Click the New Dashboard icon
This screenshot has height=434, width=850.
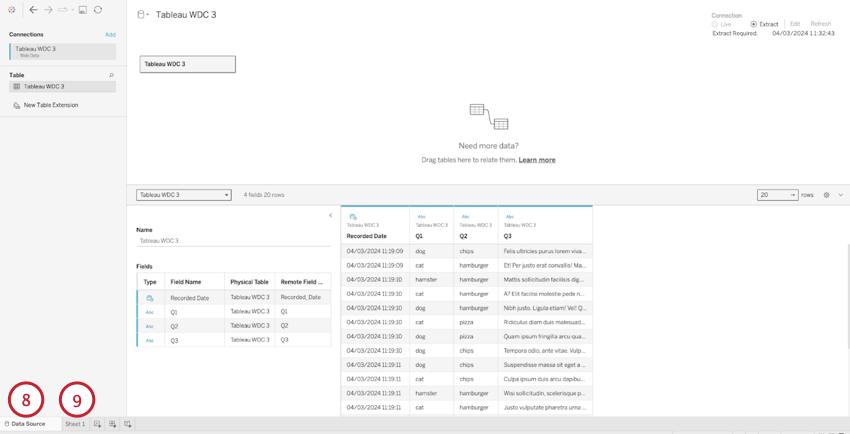point(113,424)
